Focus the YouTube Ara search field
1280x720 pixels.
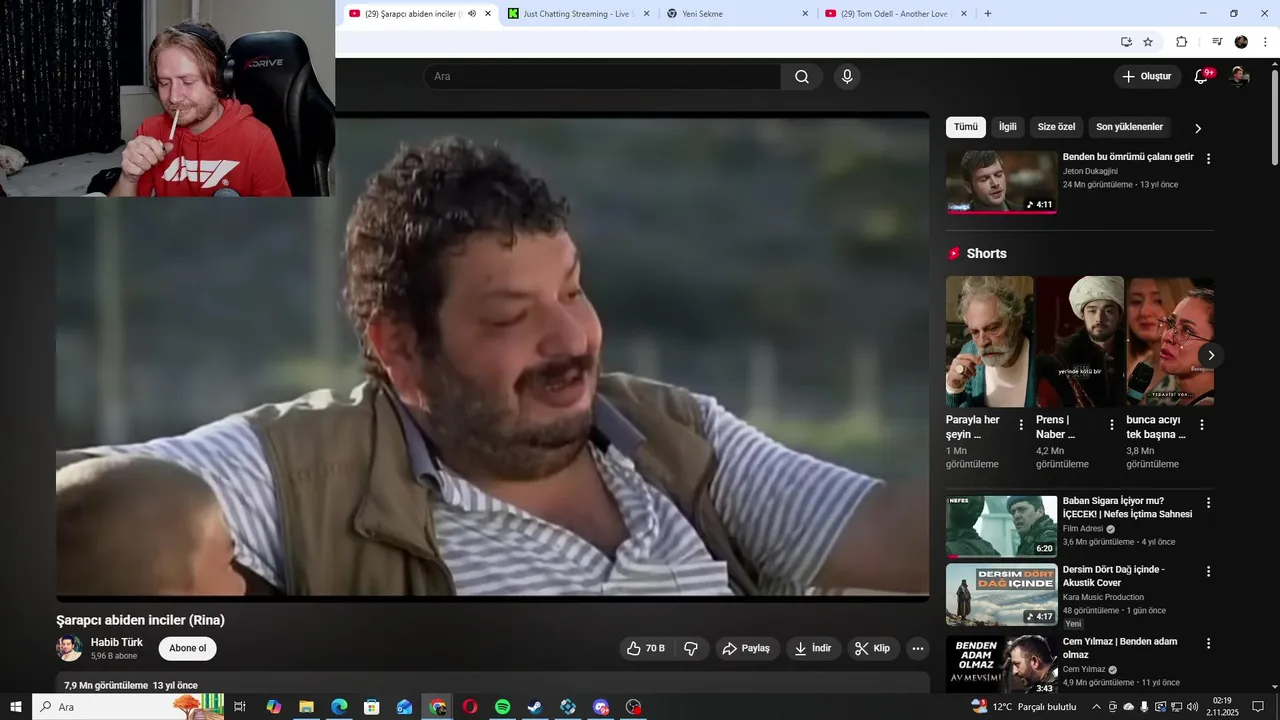click(x=603, y=77)
